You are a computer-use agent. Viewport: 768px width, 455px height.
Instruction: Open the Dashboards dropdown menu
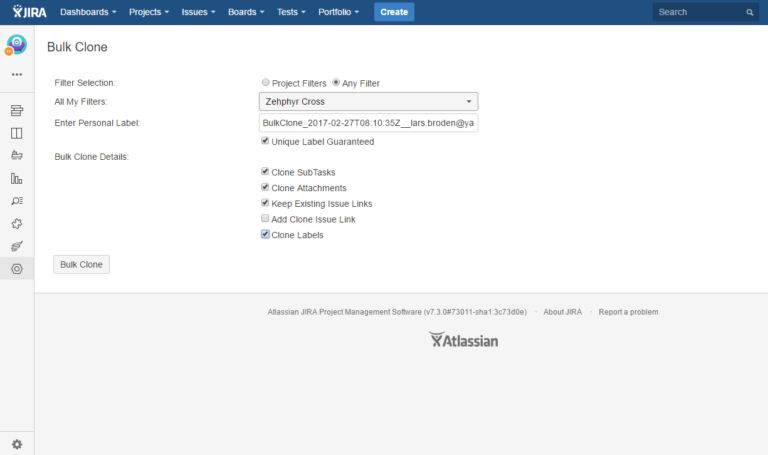coord(88,12)
